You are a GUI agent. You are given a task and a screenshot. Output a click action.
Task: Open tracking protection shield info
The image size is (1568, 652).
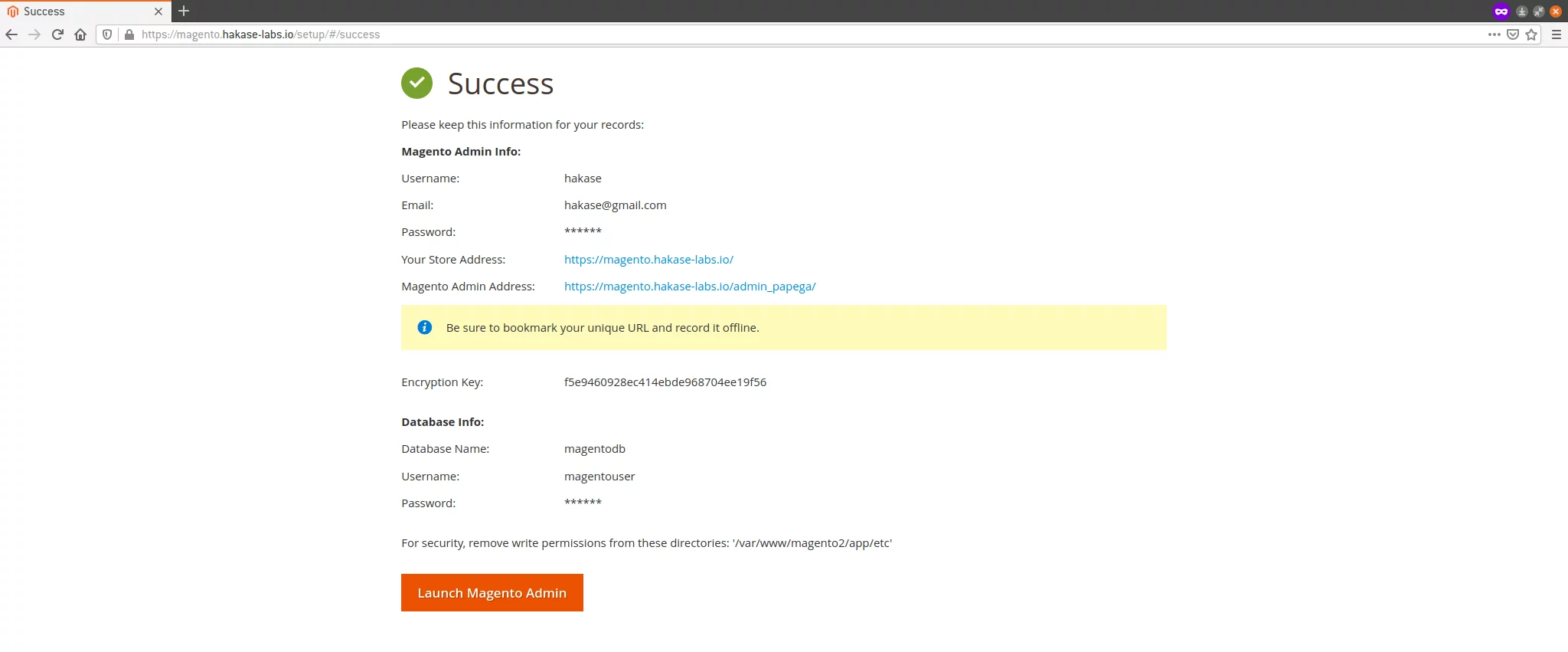107,34
